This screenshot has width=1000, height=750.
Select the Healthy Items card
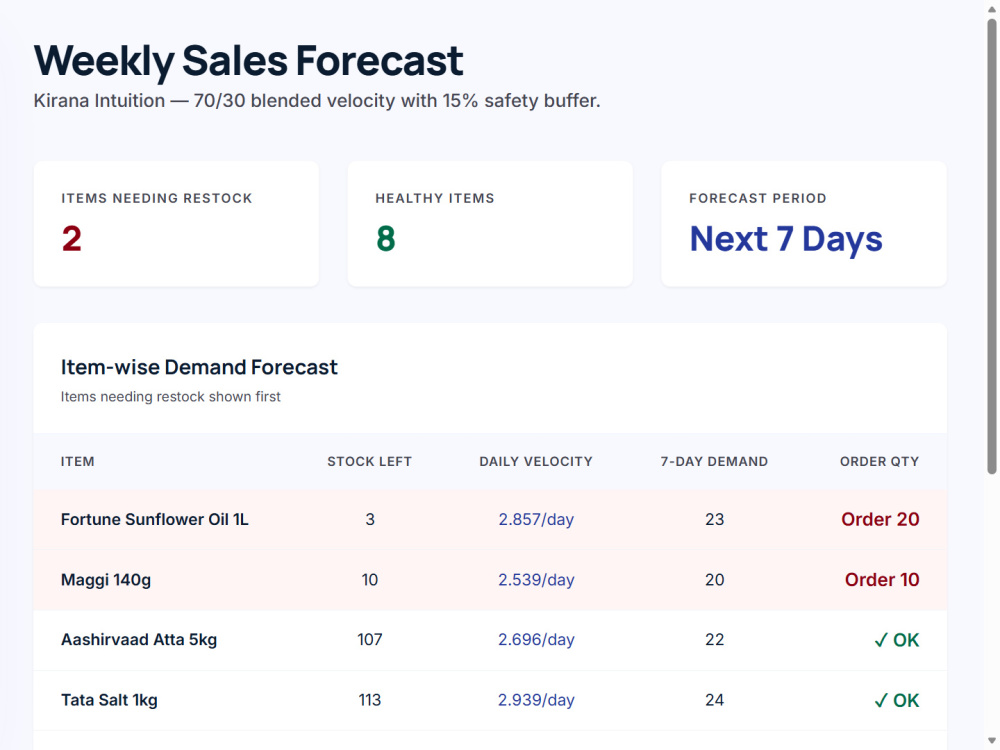490,224
